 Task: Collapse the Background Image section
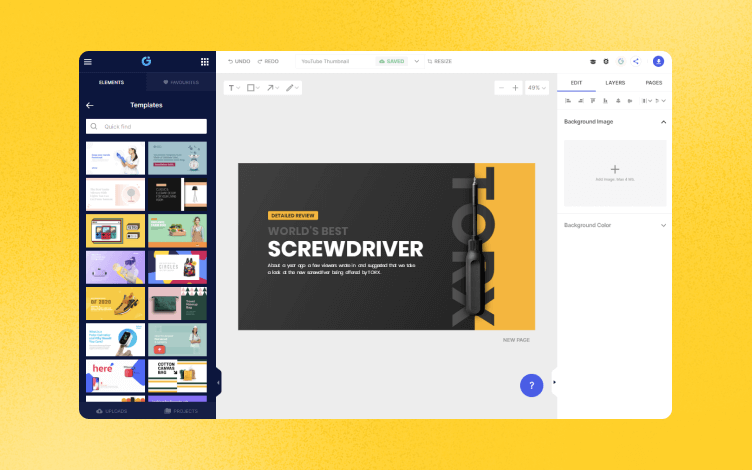tap(663, 122)
